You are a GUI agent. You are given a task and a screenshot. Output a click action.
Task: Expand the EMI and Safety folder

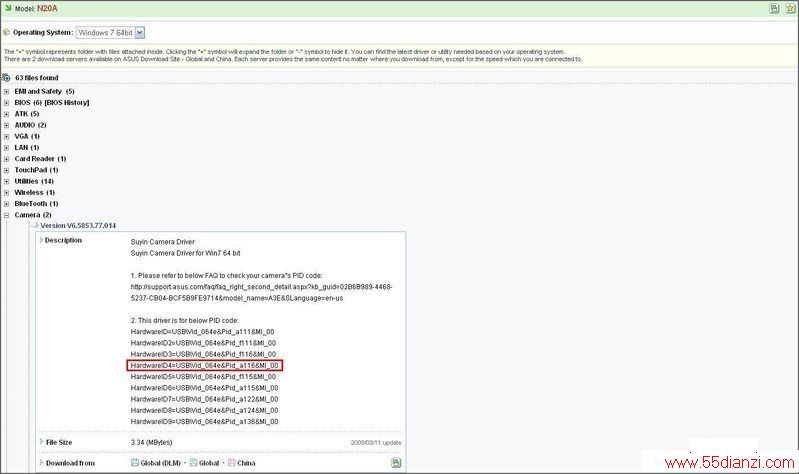click(7, 92)
